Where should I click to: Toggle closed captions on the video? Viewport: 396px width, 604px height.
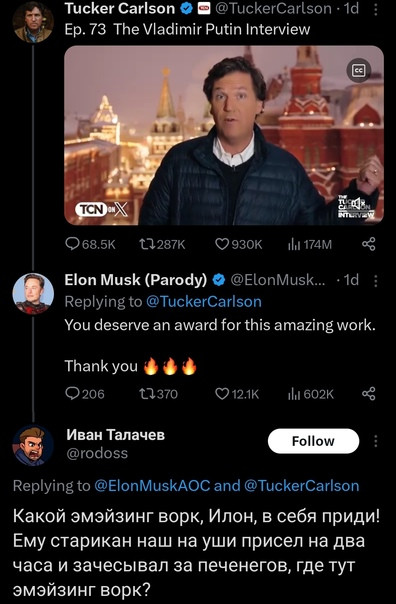(x=359, y=70)
